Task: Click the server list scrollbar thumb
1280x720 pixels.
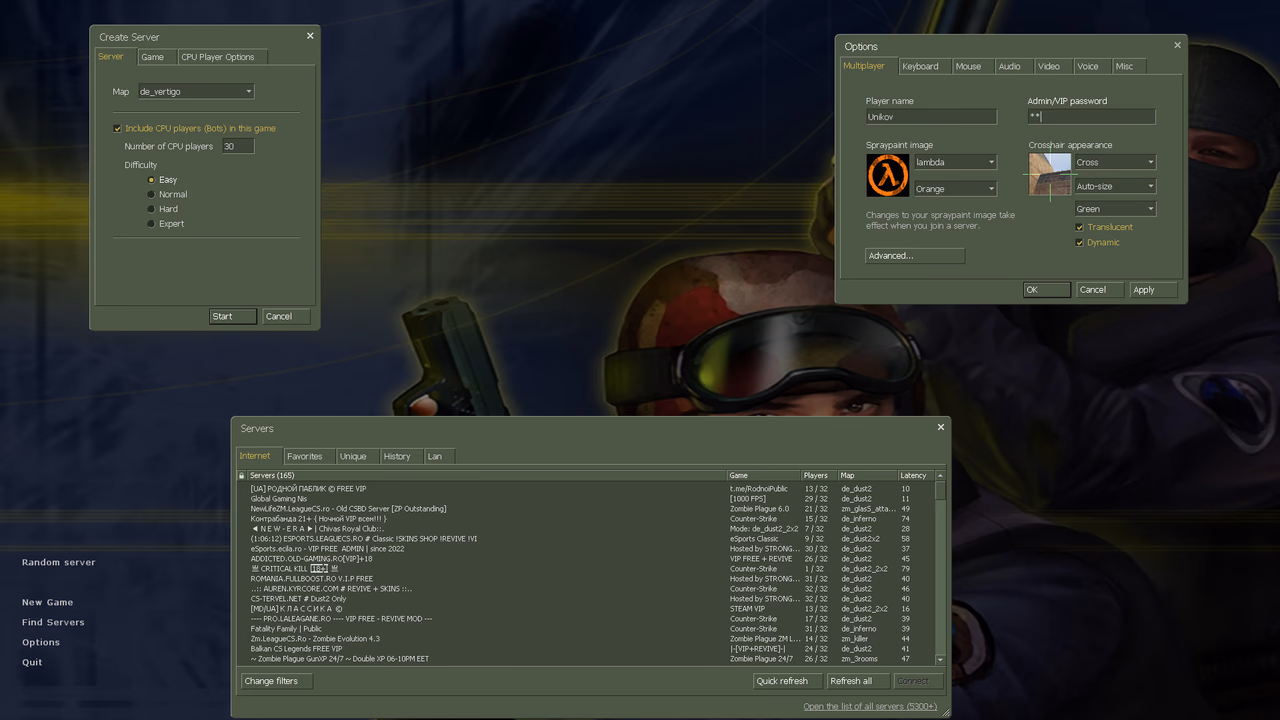Action: point(940,491)
